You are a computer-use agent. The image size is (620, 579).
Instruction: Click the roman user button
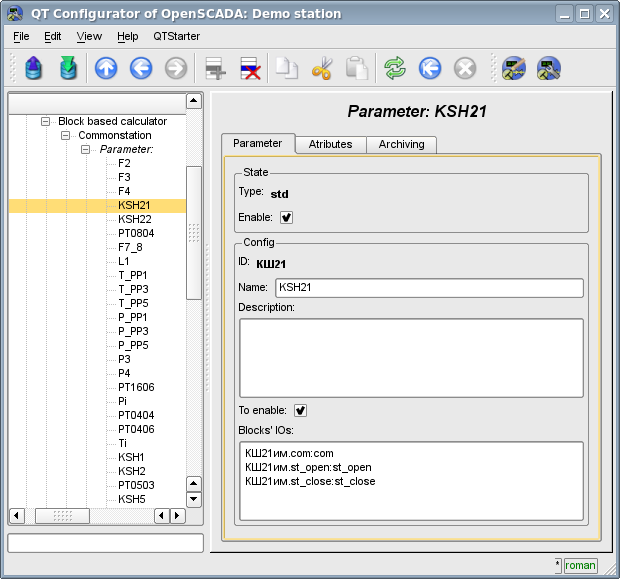click(x=580, y=565)
